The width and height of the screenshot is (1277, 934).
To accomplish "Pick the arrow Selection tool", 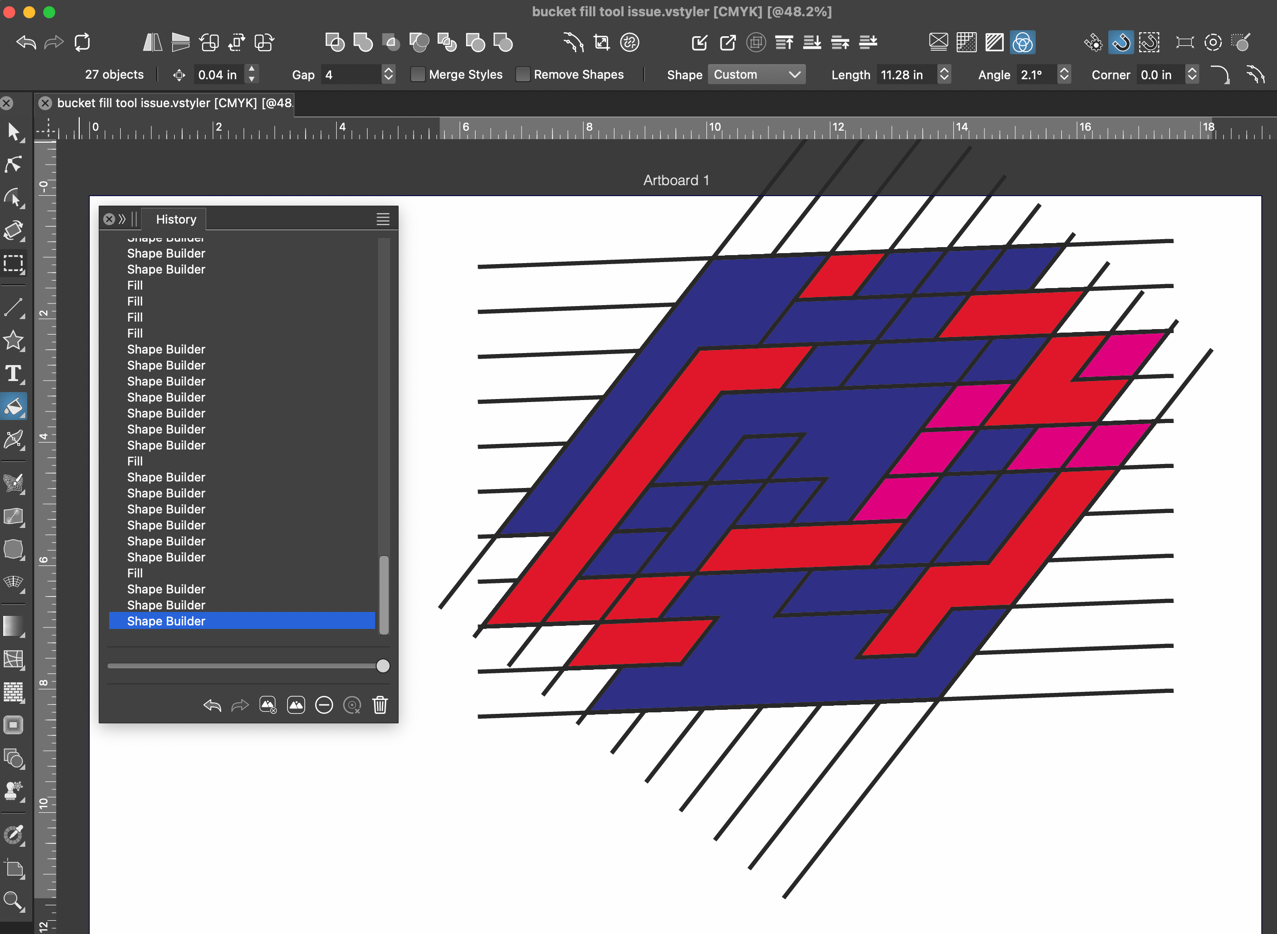I will click(14, 132).
